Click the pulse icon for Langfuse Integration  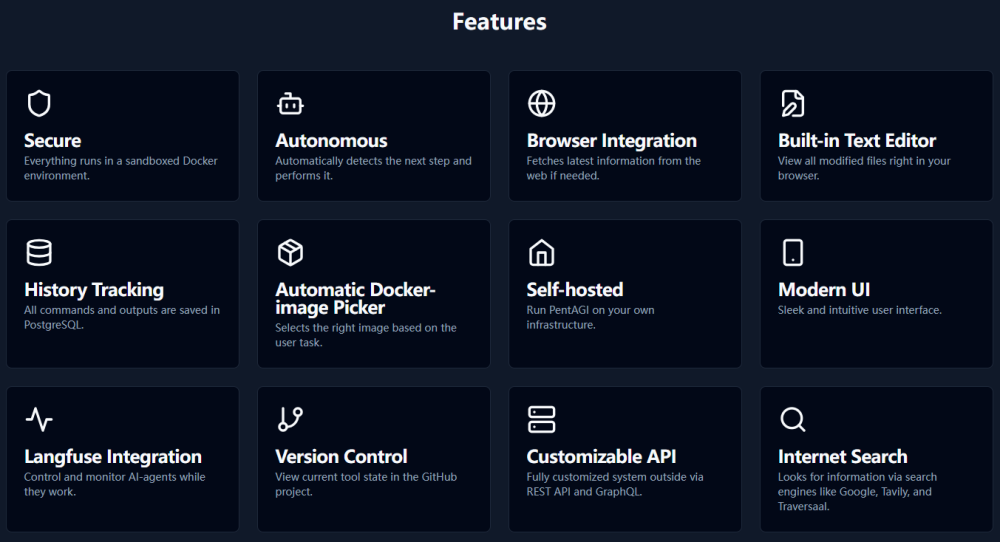click(39, 420)
